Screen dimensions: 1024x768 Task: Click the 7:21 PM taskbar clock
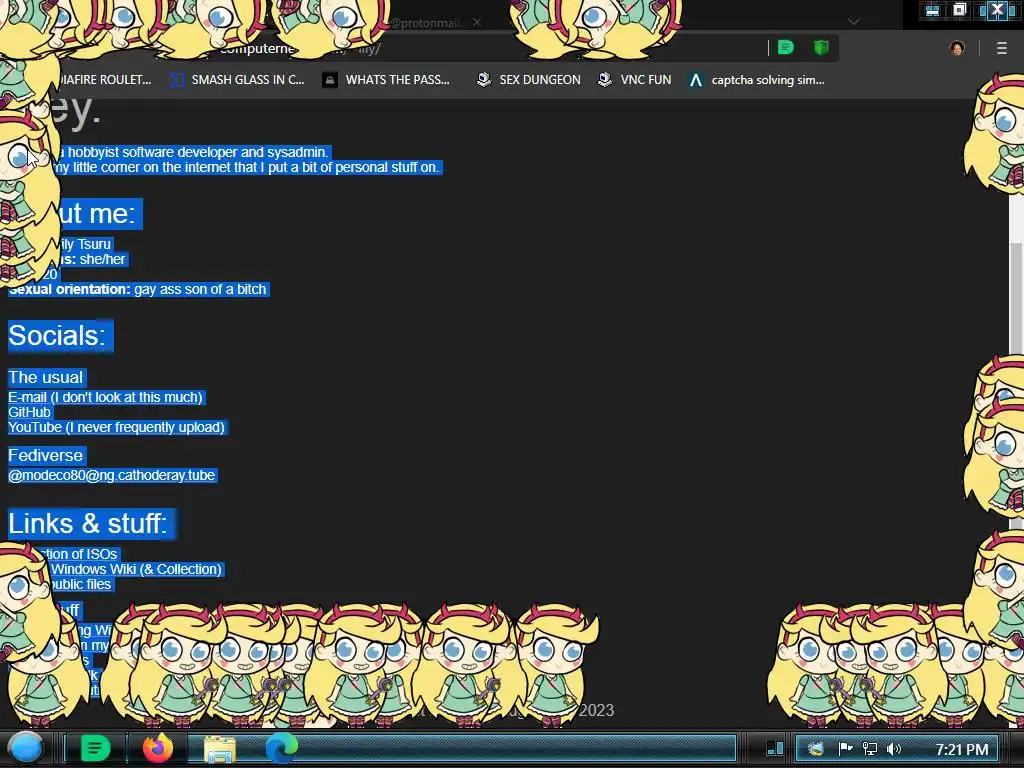962,749
